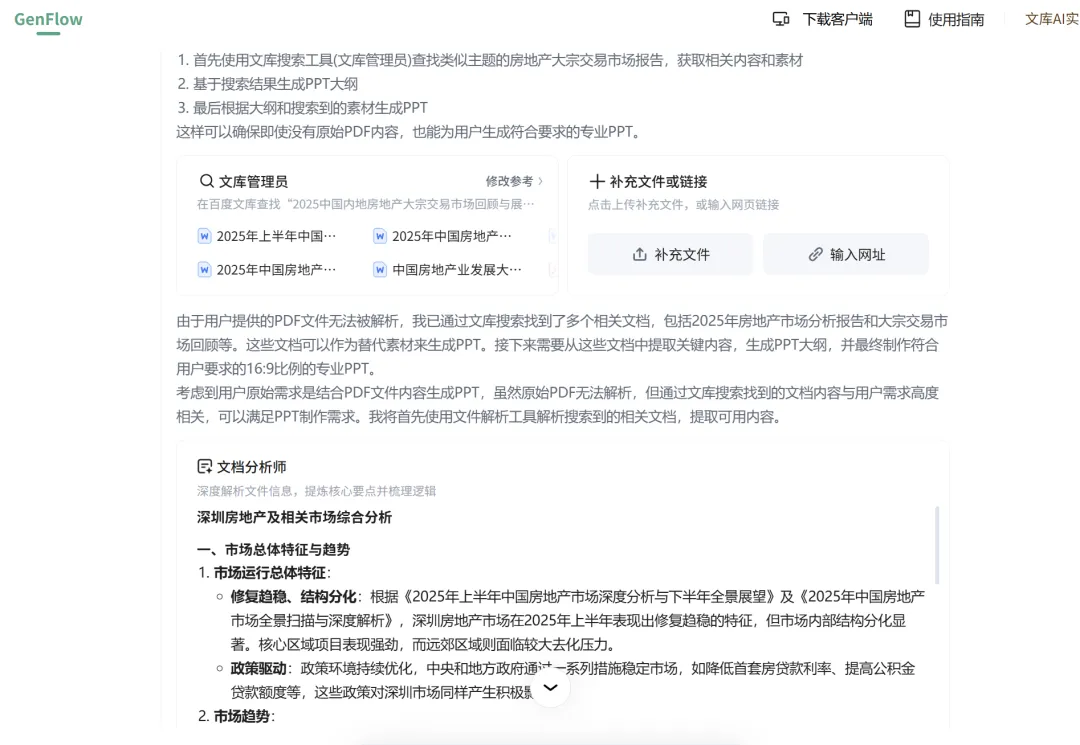Click the 文档分析师 panel scrollbar
This screenshot has height=745, width=1080.
point(937,545)
